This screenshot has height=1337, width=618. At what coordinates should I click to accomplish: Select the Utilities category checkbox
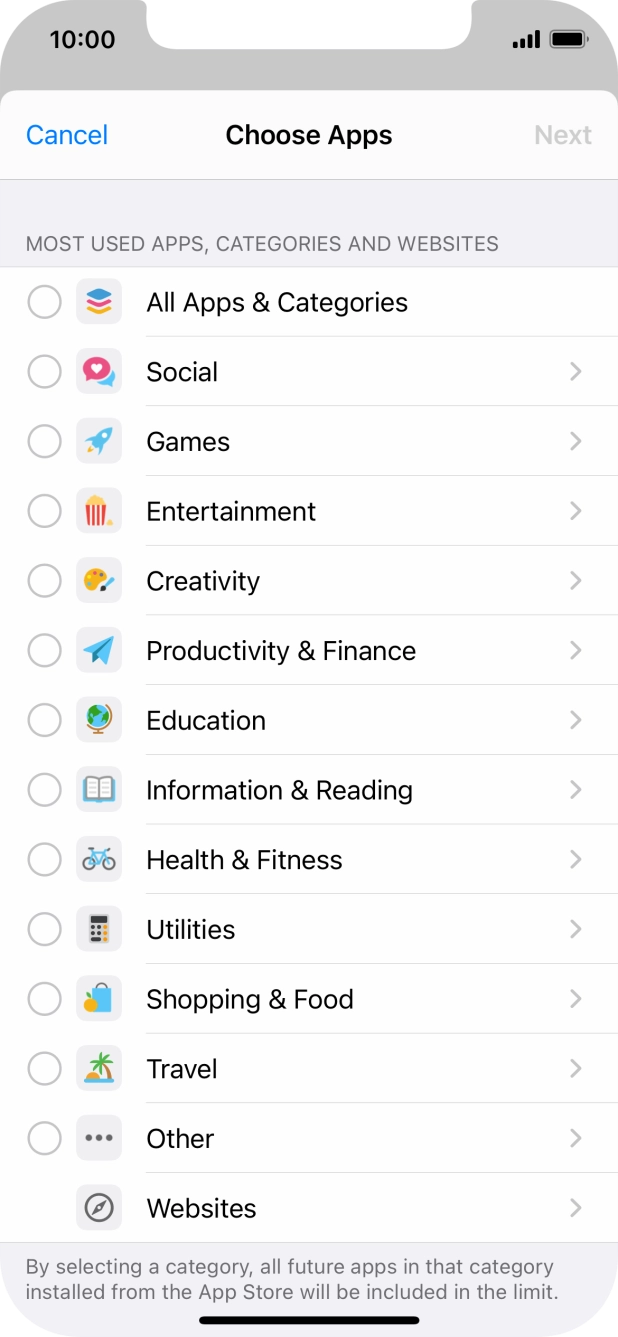(44, 929)
